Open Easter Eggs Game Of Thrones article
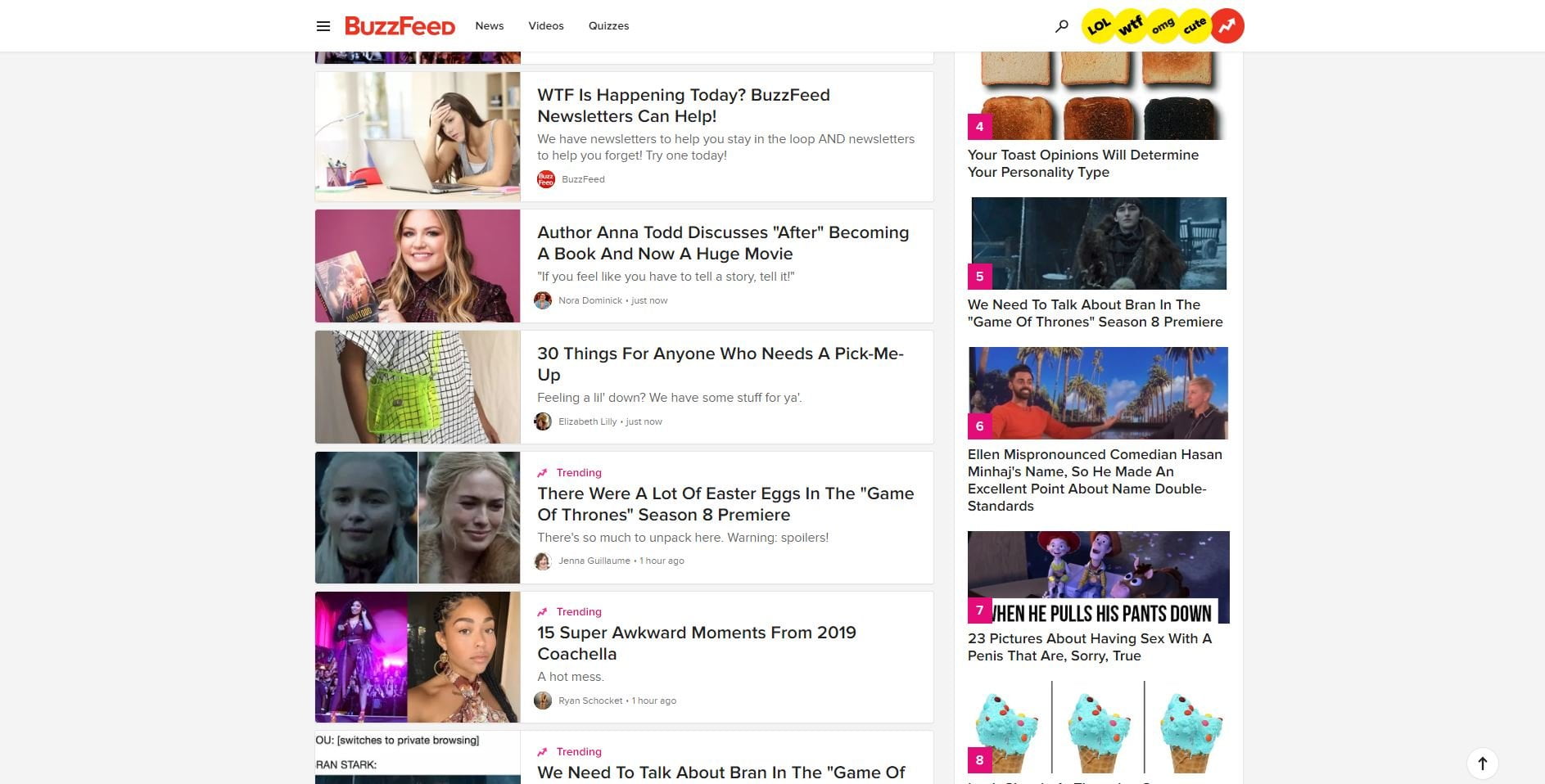1545x784 pixels. tap(725, 504)
